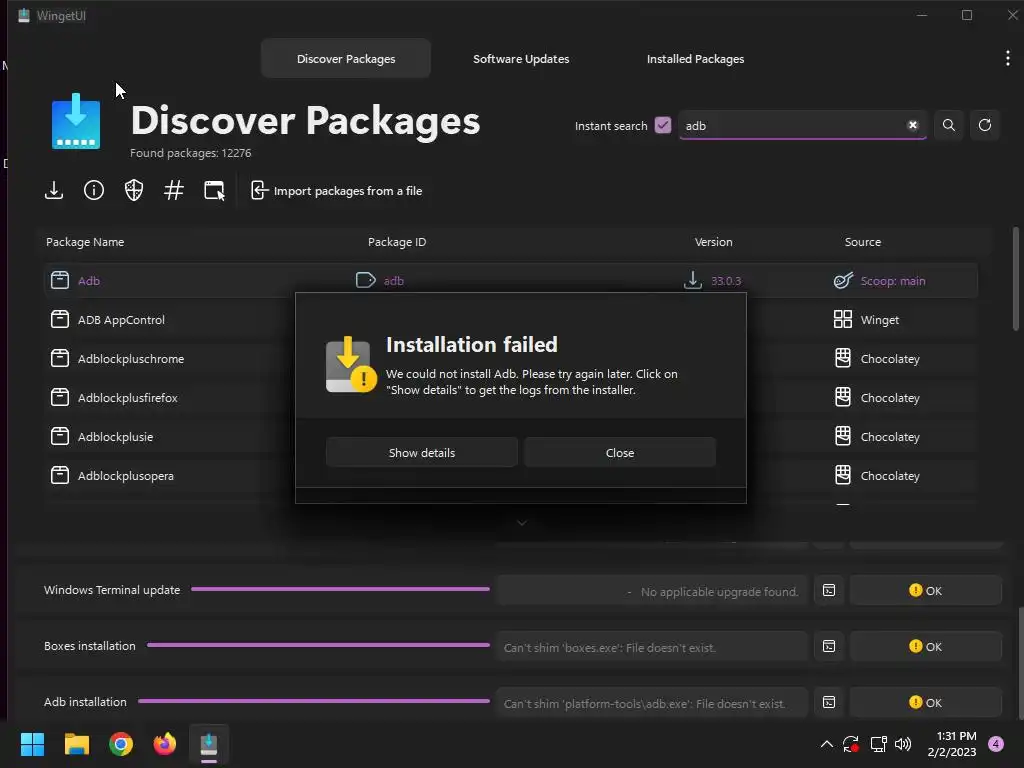Click the Chocolatey icon in Adblockpluschrome row
The image size is (1024, 768).
[843, 358]
